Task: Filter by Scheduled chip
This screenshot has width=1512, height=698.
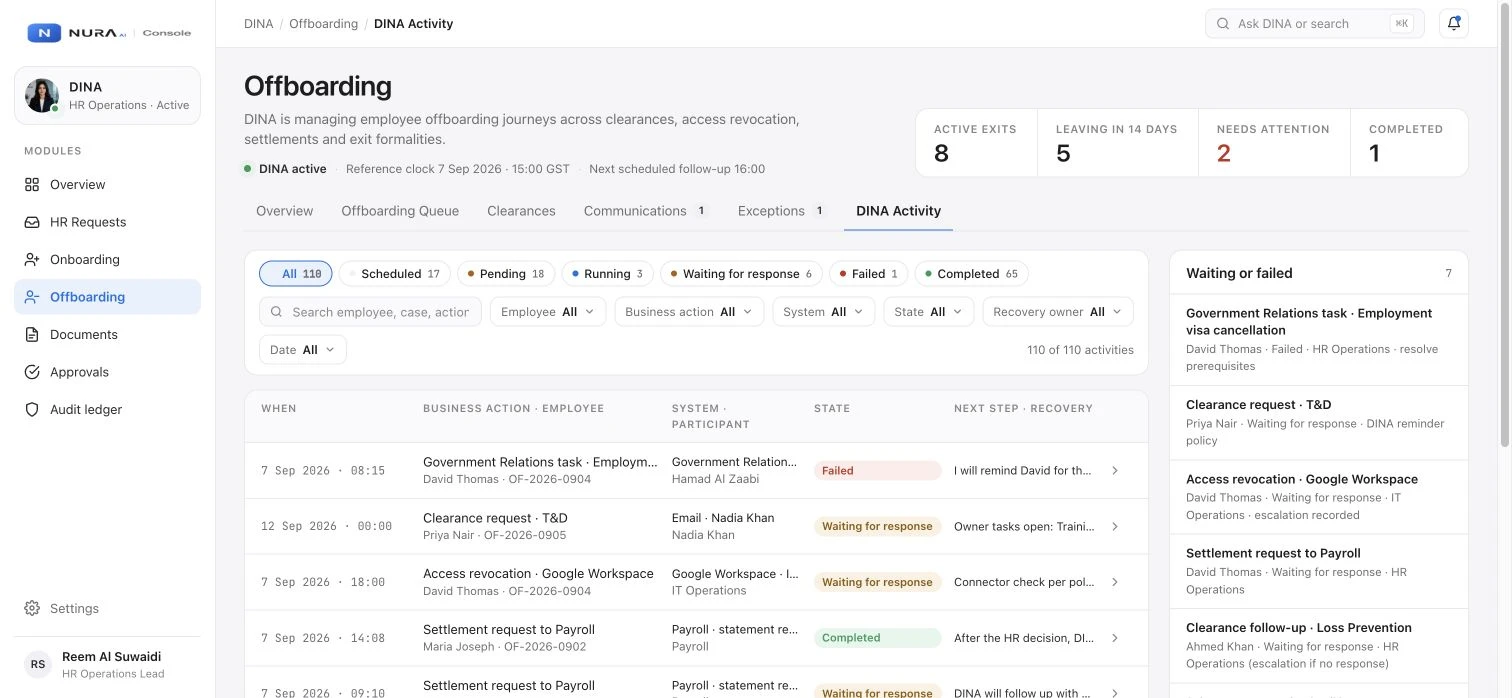Action: (395, 274)
